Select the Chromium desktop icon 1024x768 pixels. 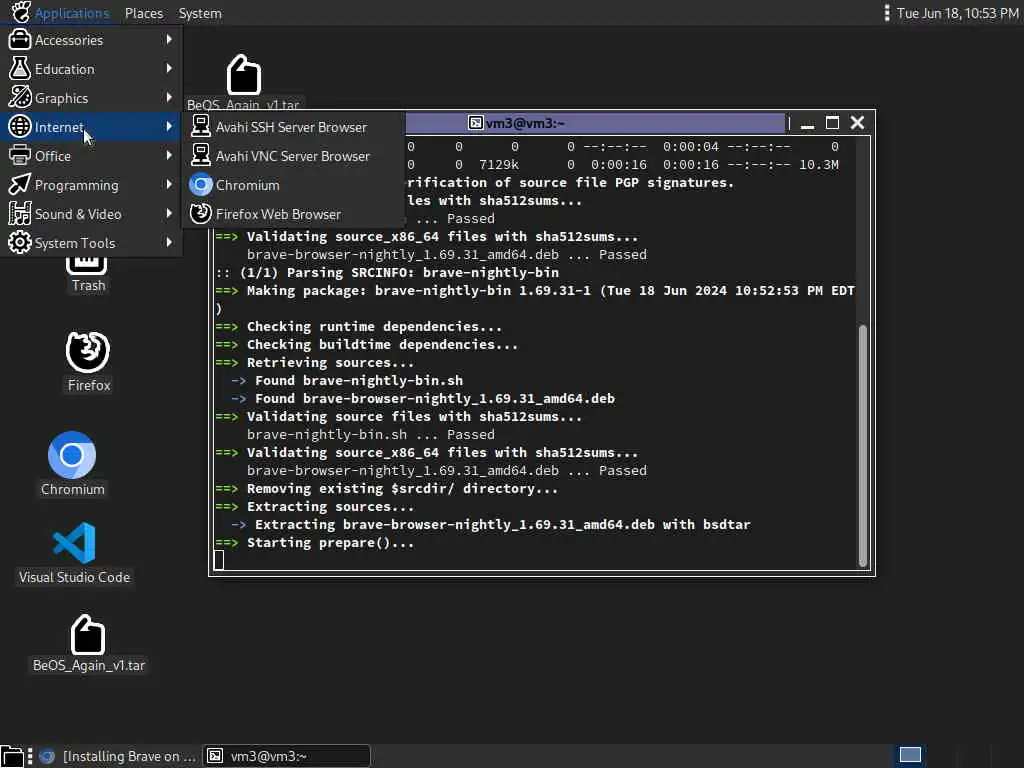[x=72, y=464]
